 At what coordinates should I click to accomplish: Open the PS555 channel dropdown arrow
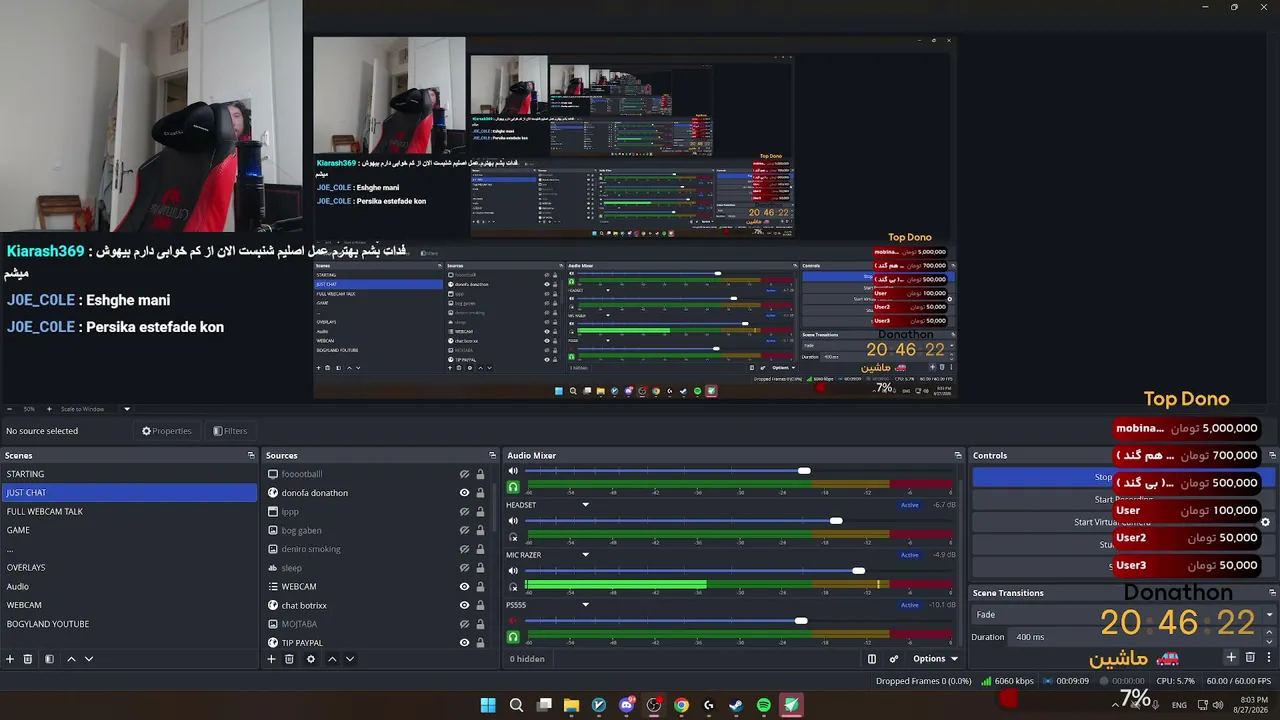(586, 605)
